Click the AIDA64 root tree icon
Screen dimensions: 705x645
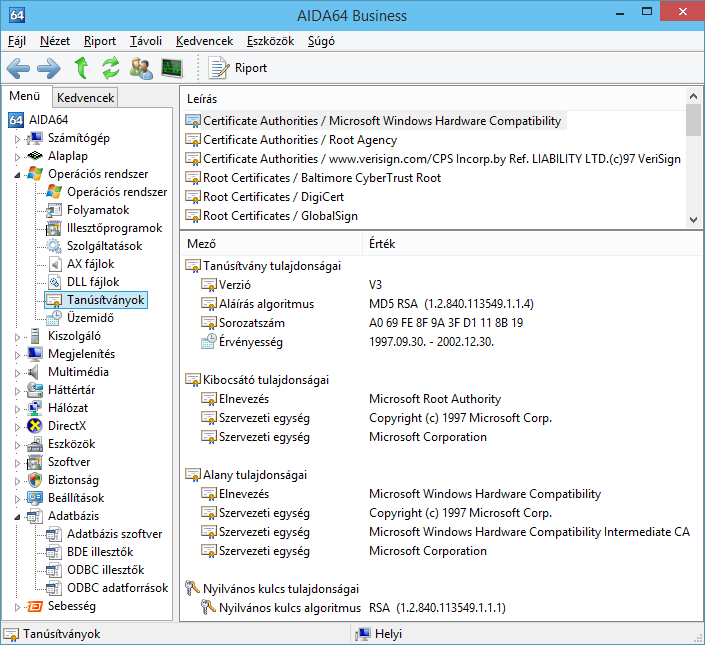coord(16,120)
